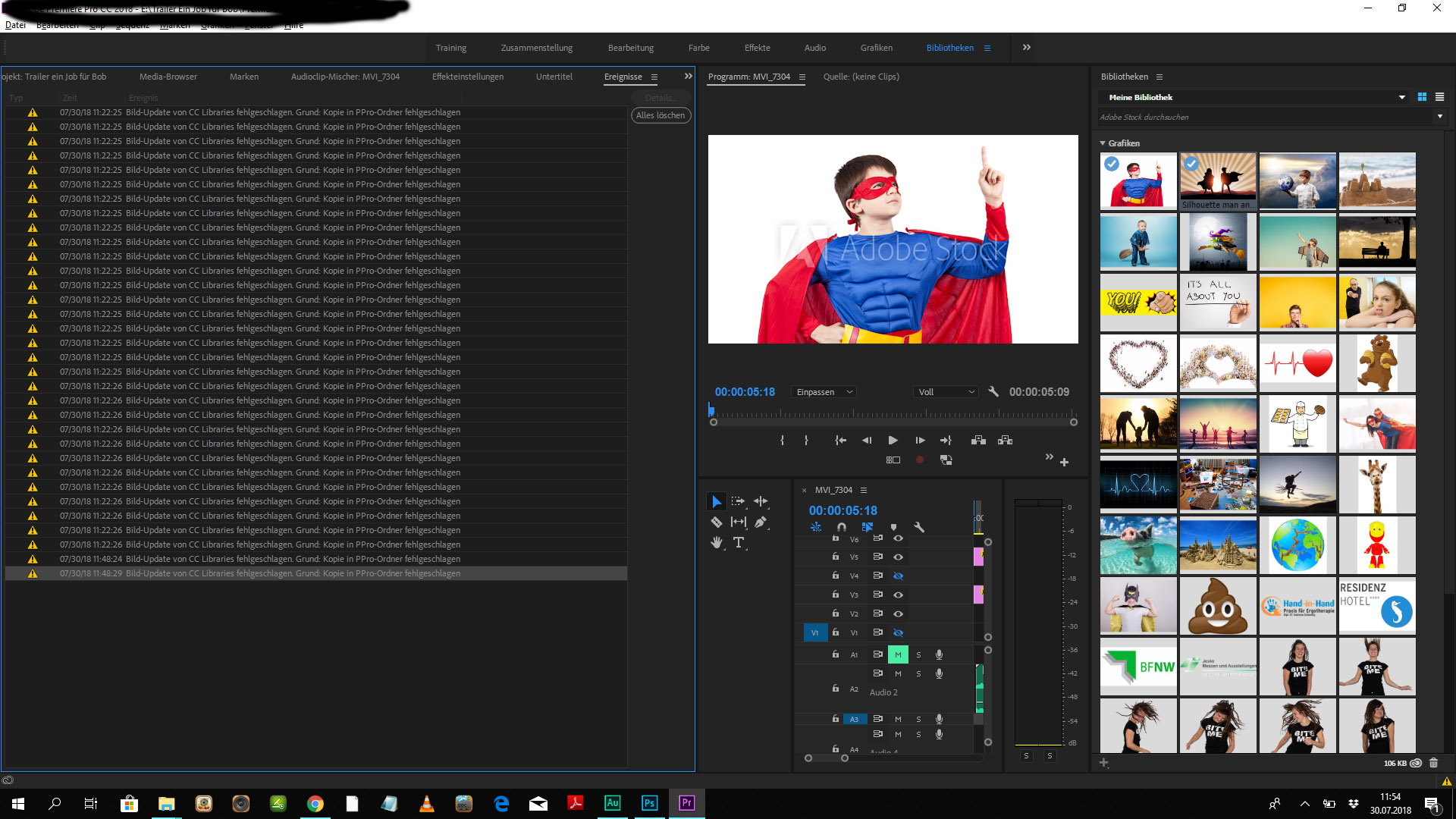Viewport: 1456px width, 819px height.
Task: Solo audio track A1
Action: pos(918,654)
